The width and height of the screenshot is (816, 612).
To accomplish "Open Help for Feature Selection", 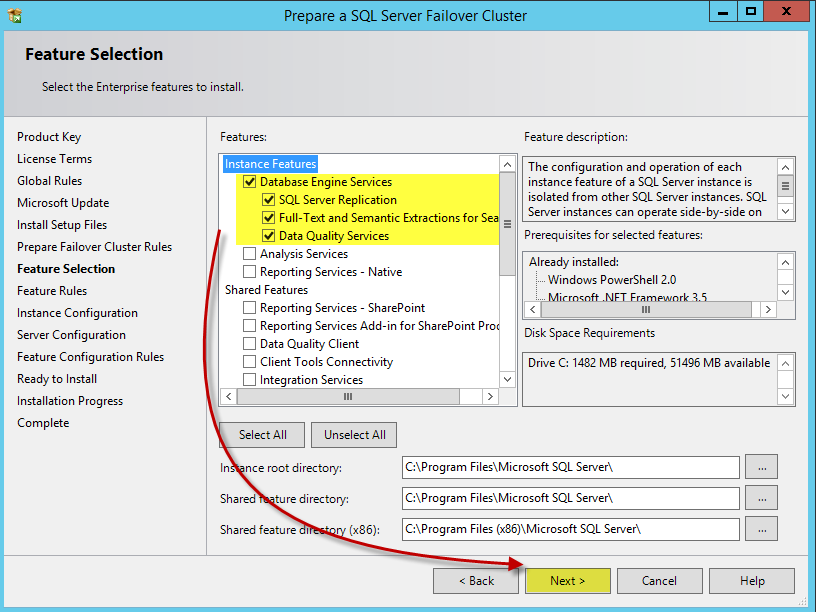I will click(x=751, y=581).
